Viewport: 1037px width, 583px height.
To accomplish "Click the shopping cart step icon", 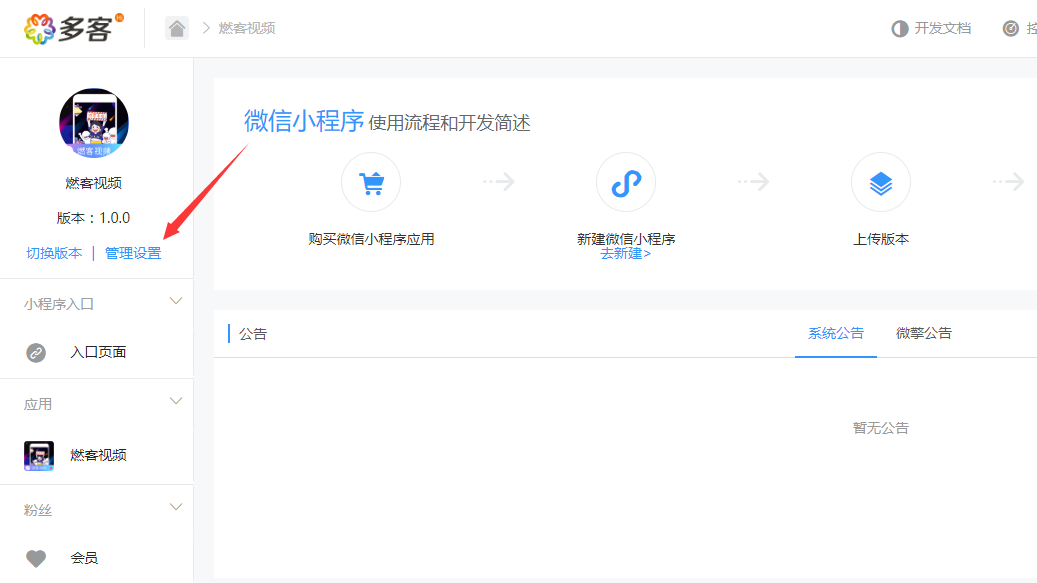I will [371, 182].
